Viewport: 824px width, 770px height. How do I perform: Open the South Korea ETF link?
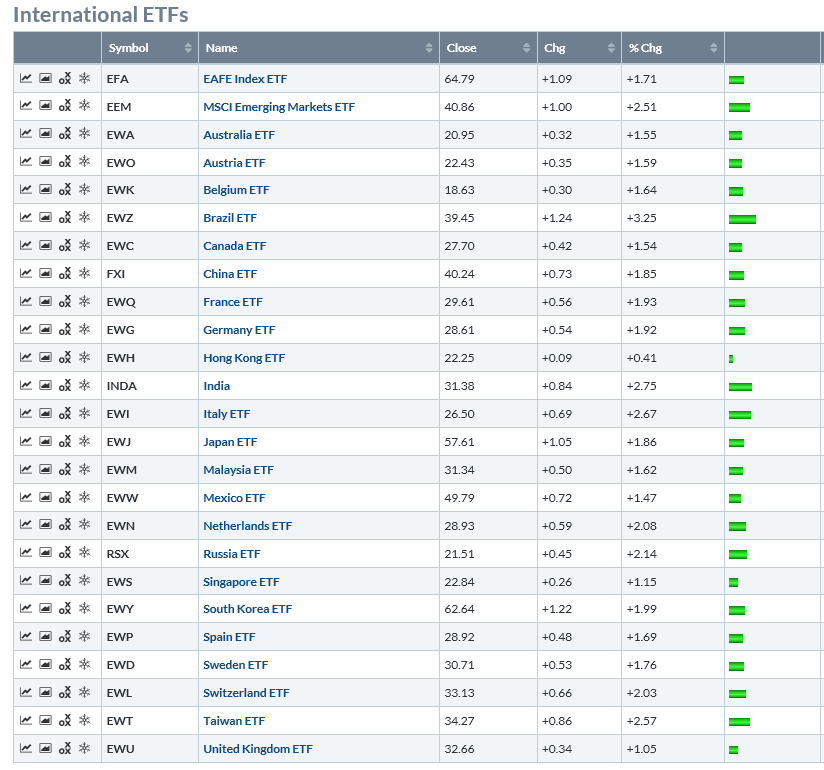coord(247,609)
